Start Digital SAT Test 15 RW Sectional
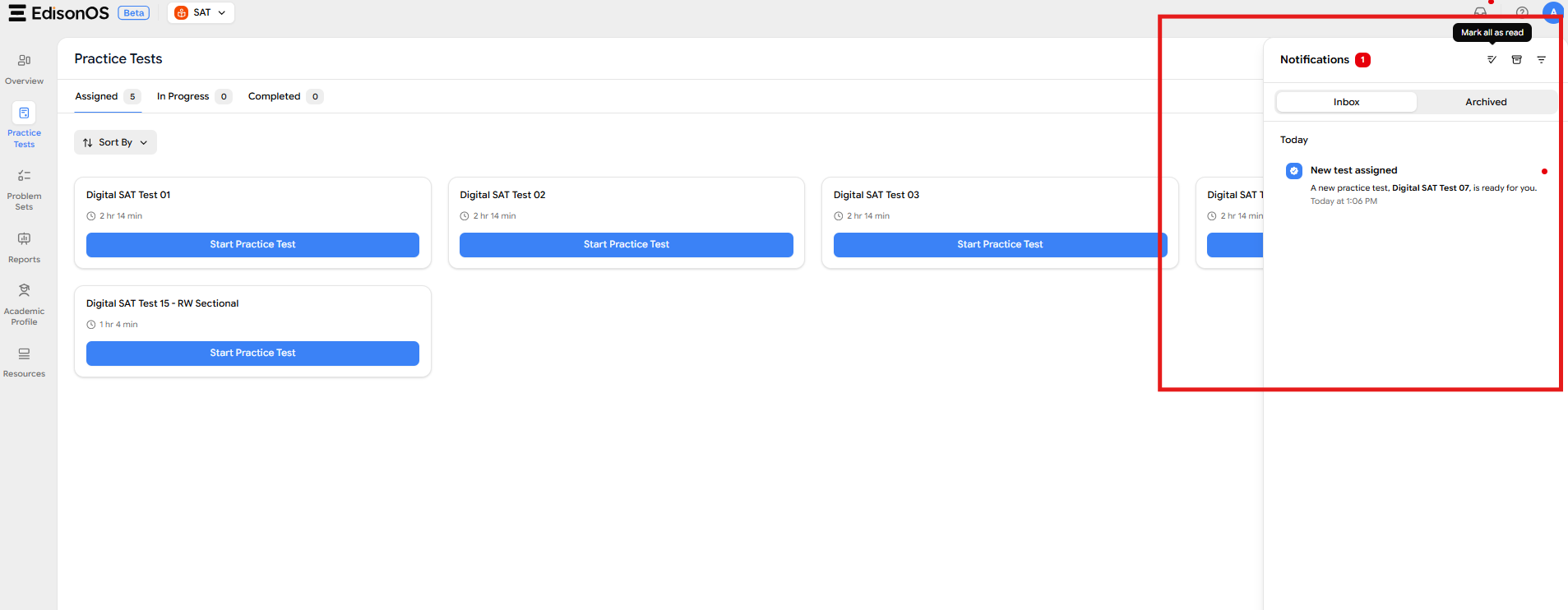The image size is (1568, 610). [252, 353]
